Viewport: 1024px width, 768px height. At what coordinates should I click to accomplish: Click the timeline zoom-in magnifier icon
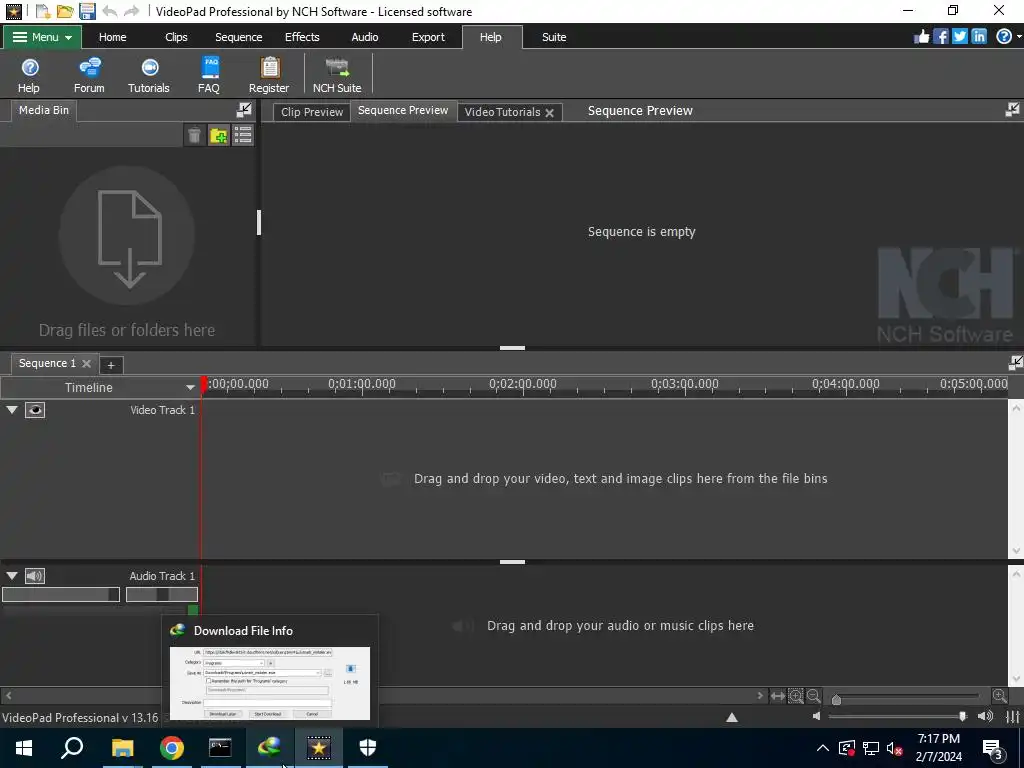coord(999,696)
